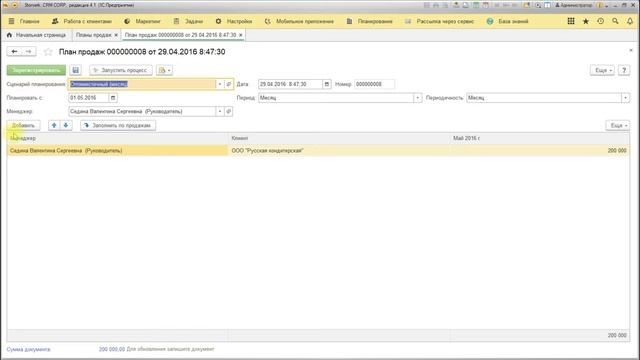Close the Планы продаж tab
Screen dimensions: 640x360
point(116,35)
